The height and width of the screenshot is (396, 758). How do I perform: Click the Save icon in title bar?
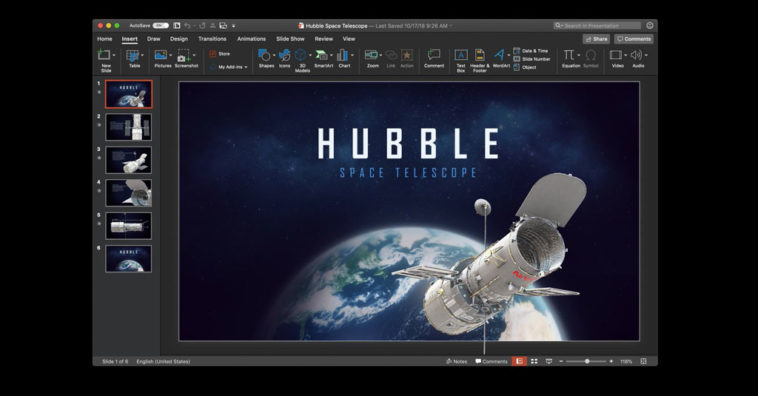pos(177,26)
